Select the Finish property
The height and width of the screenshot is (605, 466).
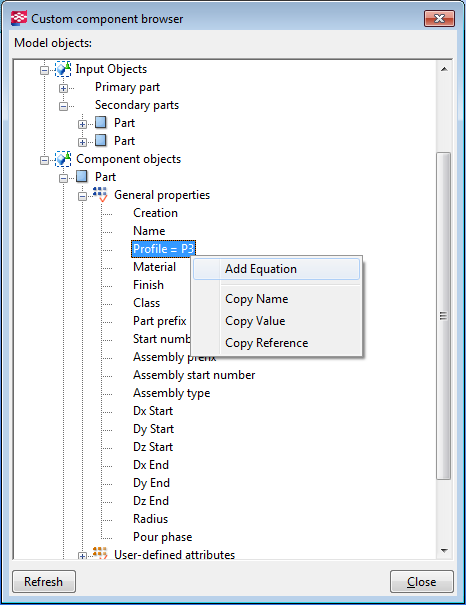click(149, 285)
